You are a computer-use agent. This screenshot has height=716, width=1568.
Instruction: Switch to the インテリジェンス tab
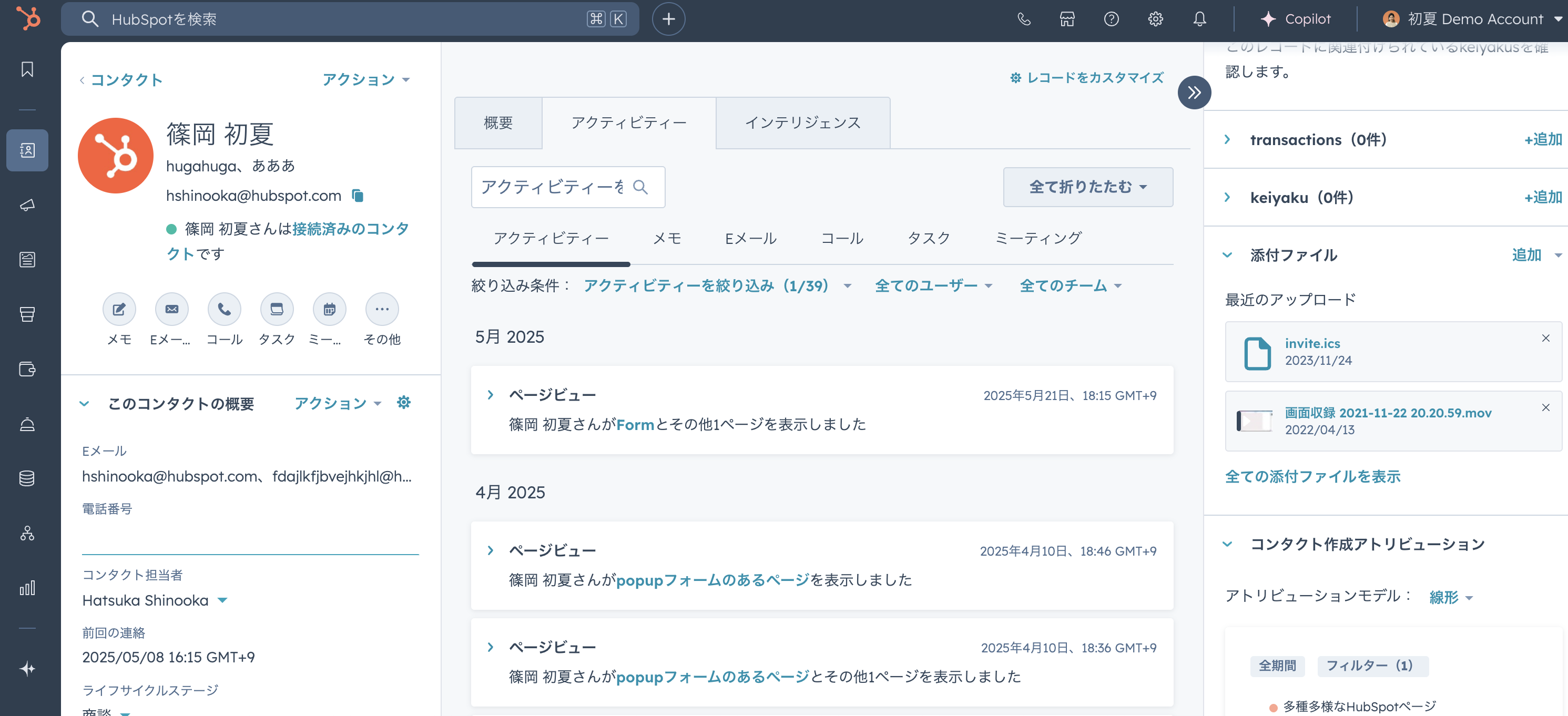tap(803, 123)
